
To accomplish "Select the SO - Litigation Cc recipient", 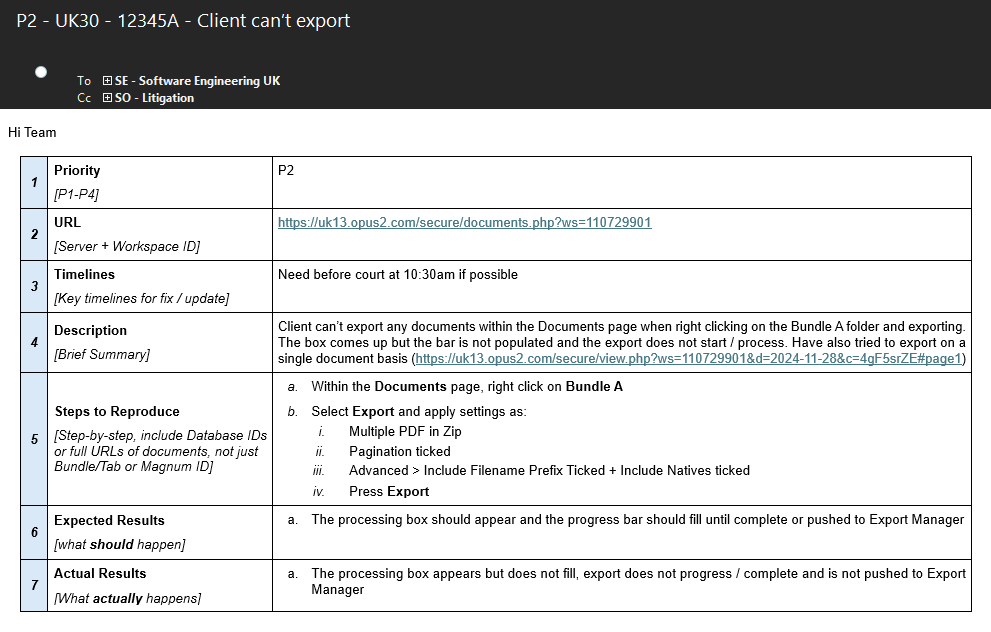I will pyautogui.click(x=154, y=98).
